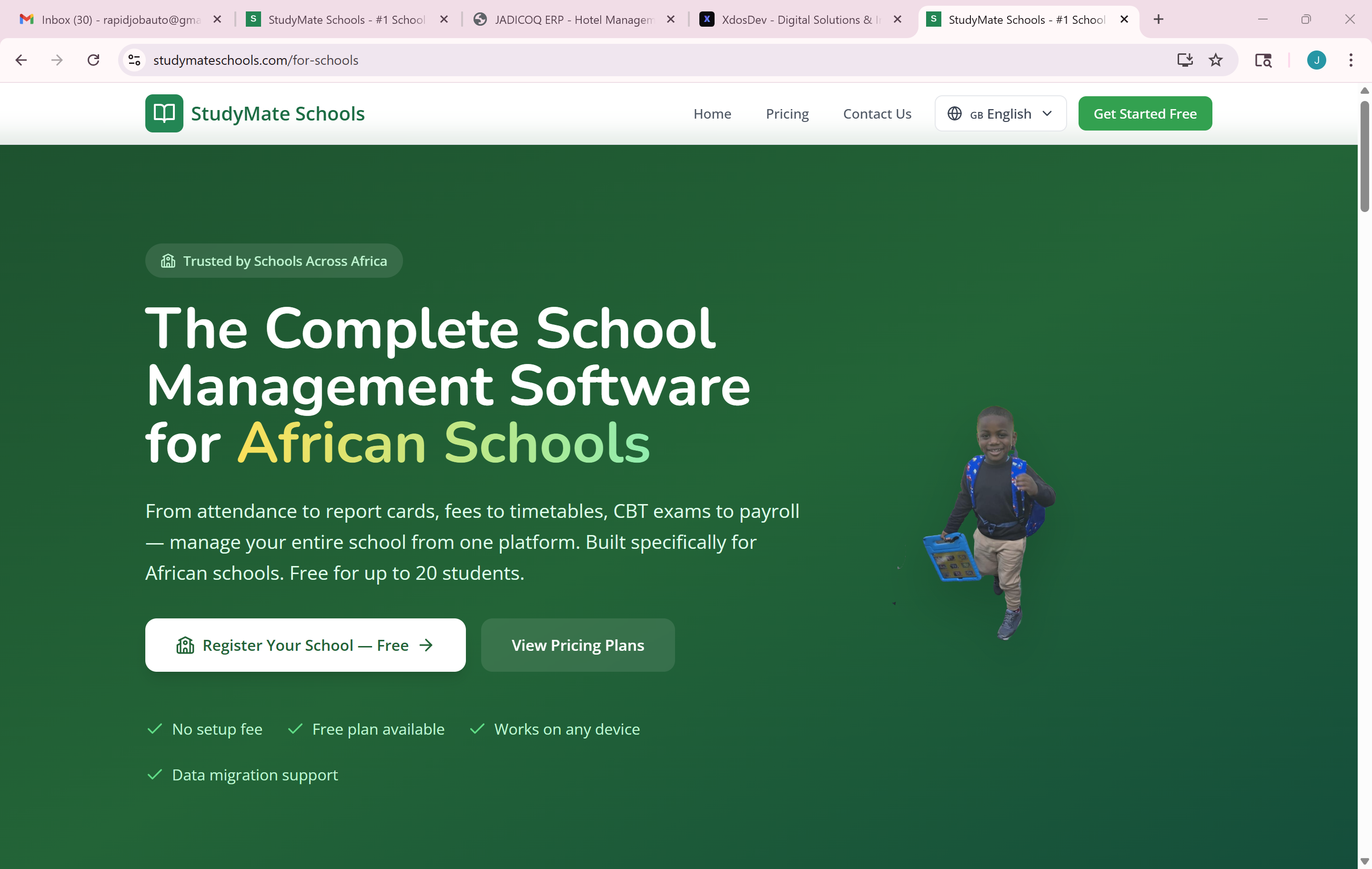The height and width of the screenshot is (869, 1372).
Task: Open the Pricing nav link
Action: (x=787, y=114)
